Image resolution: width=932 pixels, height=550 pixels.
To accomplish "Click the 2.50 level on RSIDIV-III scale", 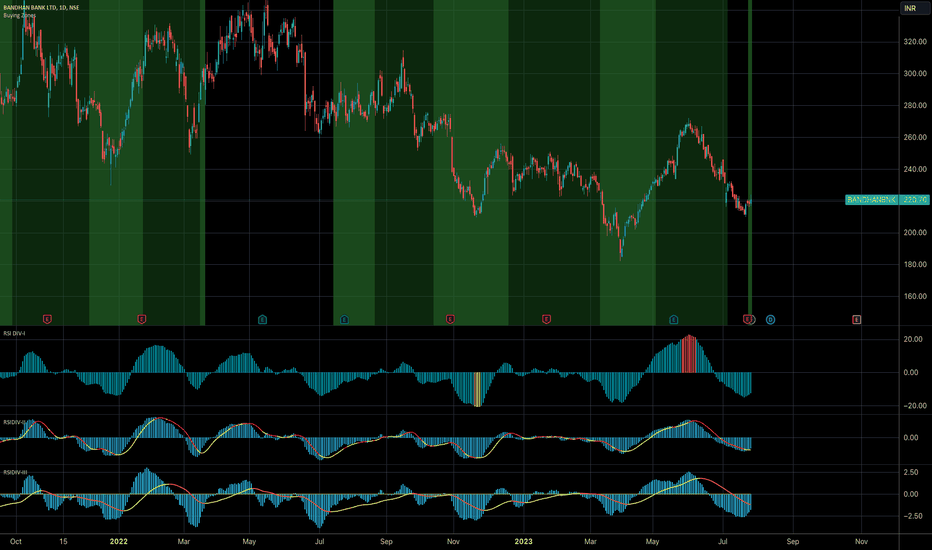I will 911,472.
